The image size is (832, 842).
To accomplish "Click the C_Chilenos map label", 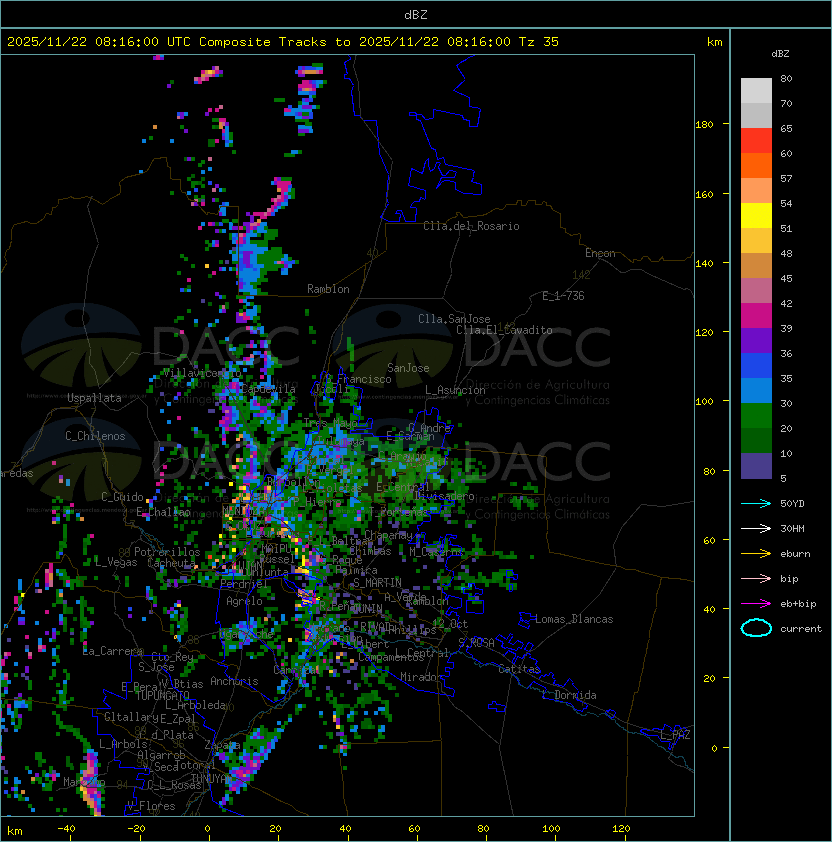I will 95,436.
